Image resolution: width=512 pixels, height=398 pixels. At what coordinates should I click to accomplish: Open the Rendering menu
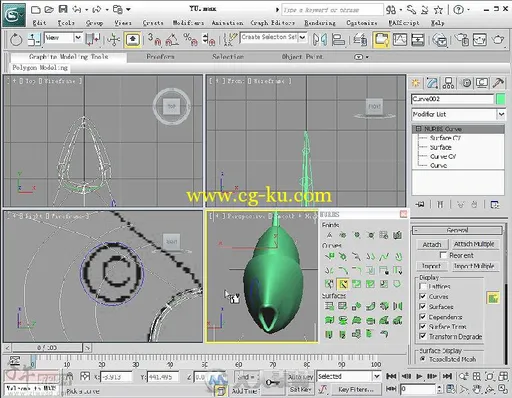coord(320,23)
